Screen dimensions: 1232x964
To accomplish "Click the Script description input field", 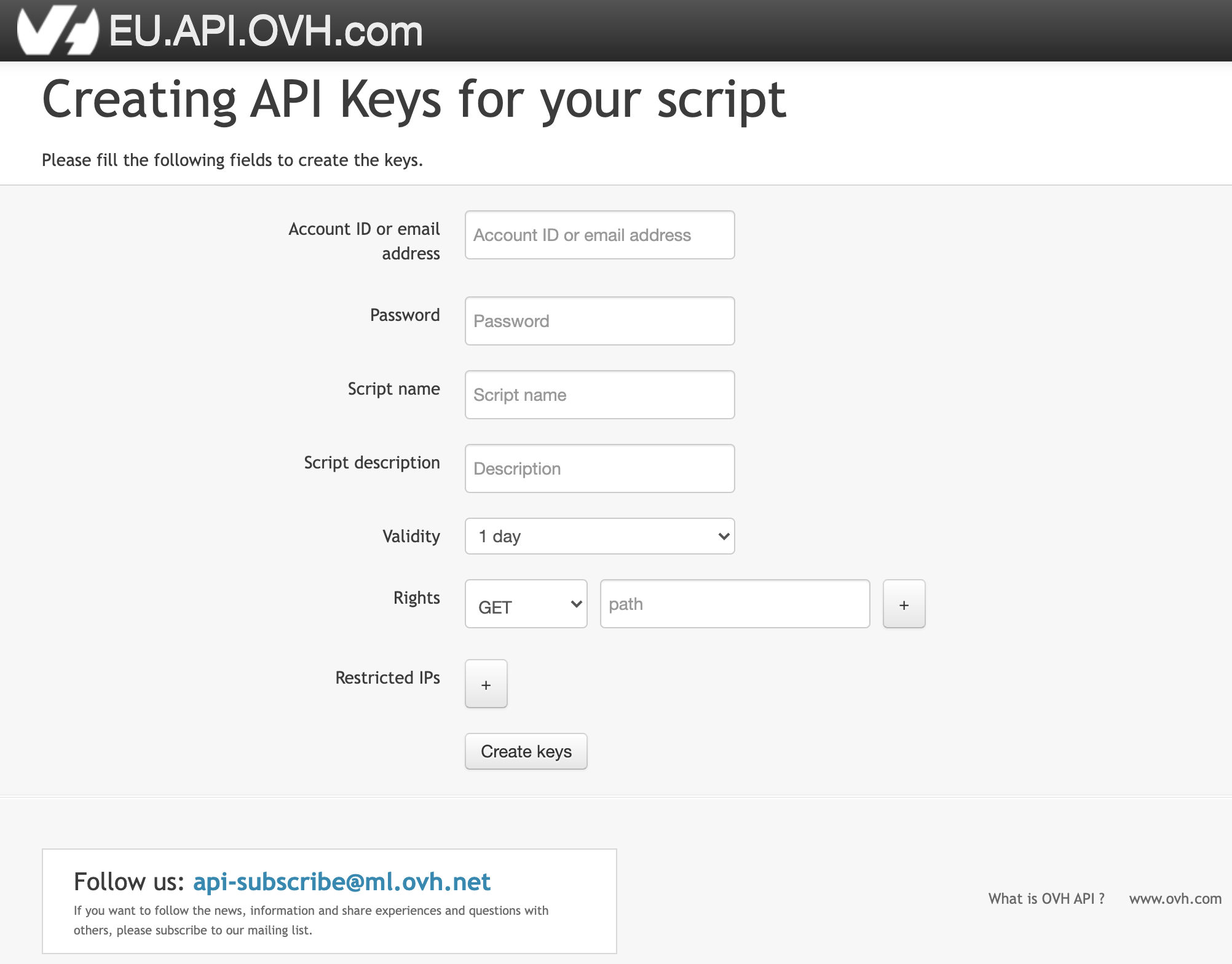I will 599,469.
